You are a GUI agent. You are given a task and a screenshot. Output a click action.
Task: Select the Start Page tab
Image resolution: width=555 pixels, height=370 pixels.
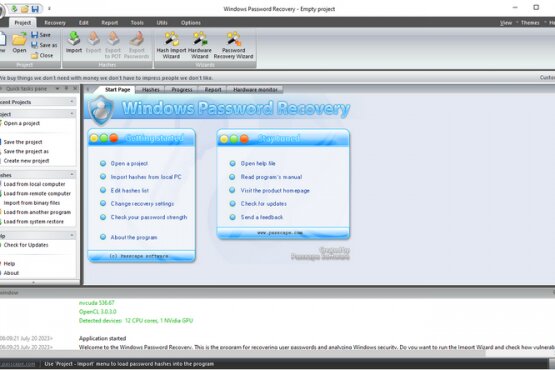coord(118,90)
